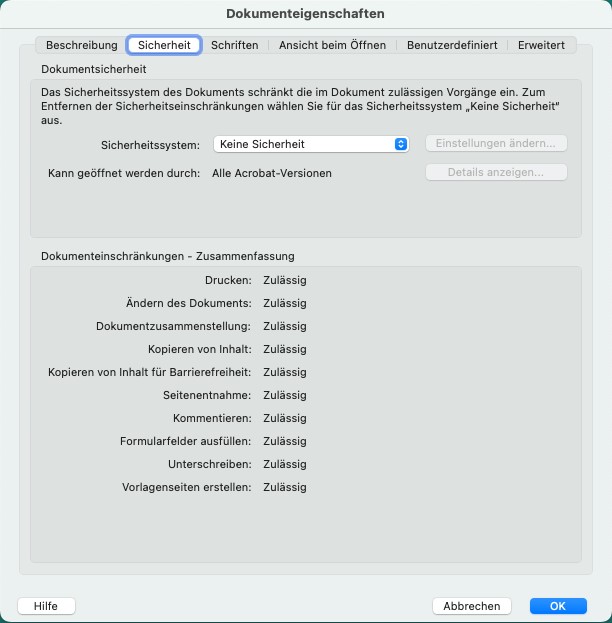
Task: Select the Sicherheit tab
Action: 164,45
